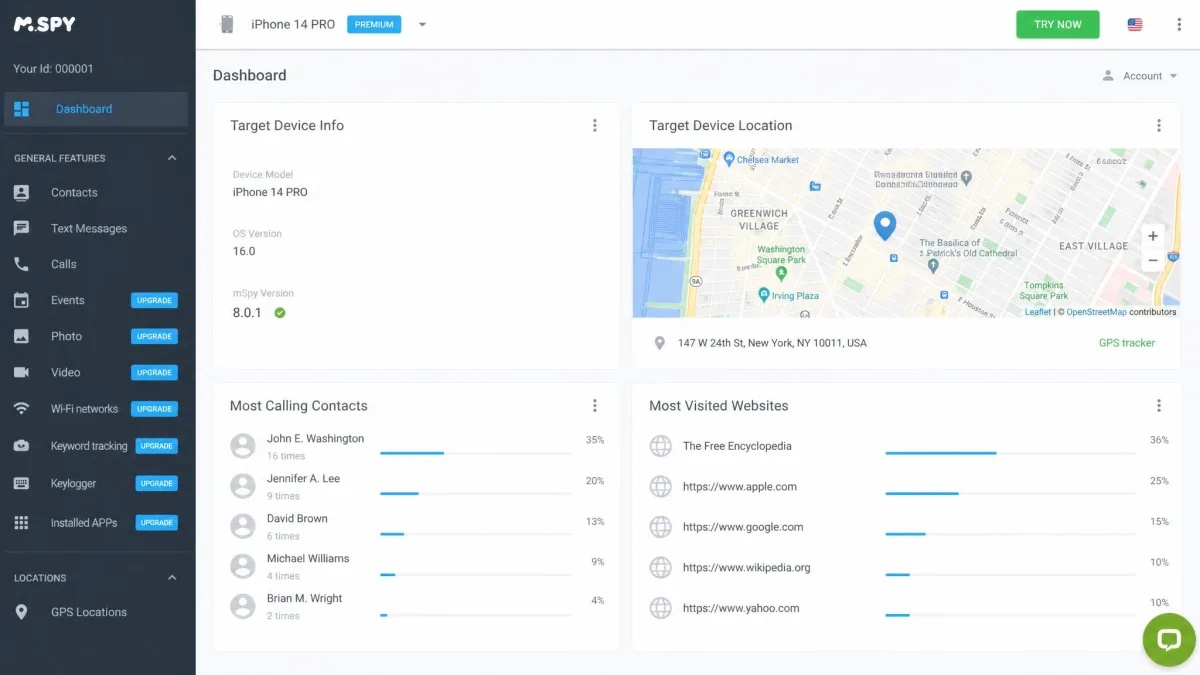Open the device selector dropdown arrow

tap(422, 24)
